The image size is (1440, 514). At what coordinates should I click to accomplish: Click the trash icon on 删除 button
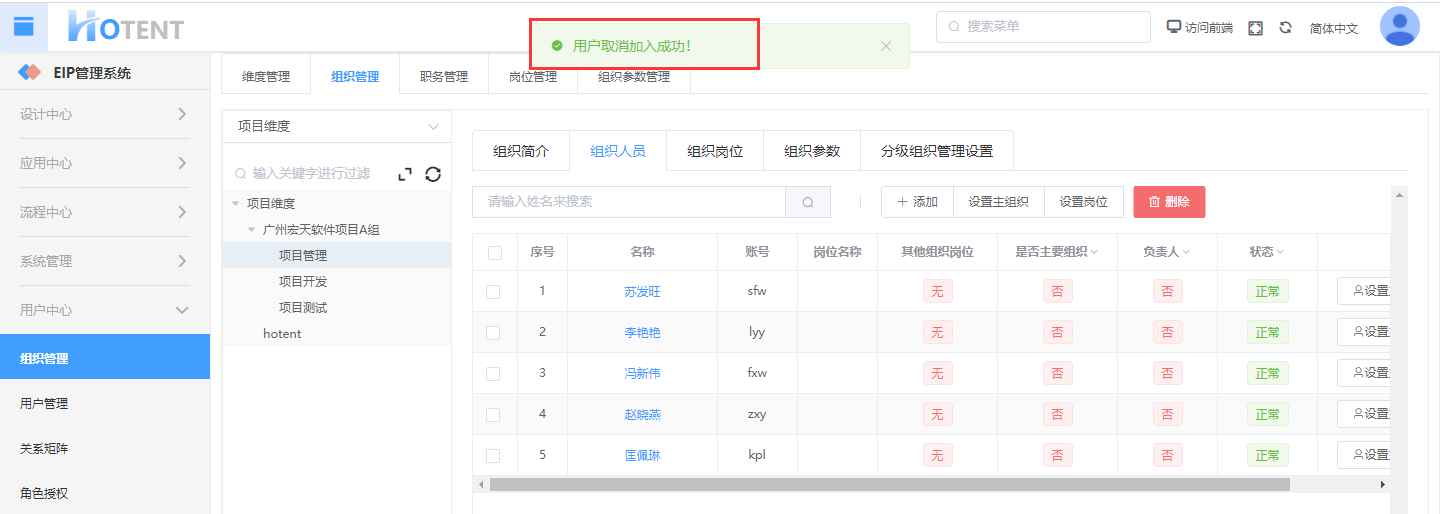coord(1154,202)
